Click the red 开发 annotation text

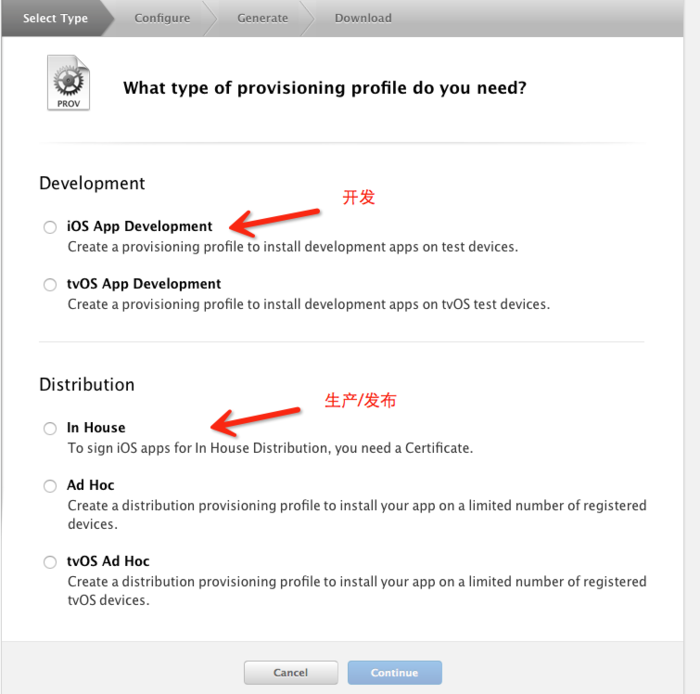[x=359, y=197]
